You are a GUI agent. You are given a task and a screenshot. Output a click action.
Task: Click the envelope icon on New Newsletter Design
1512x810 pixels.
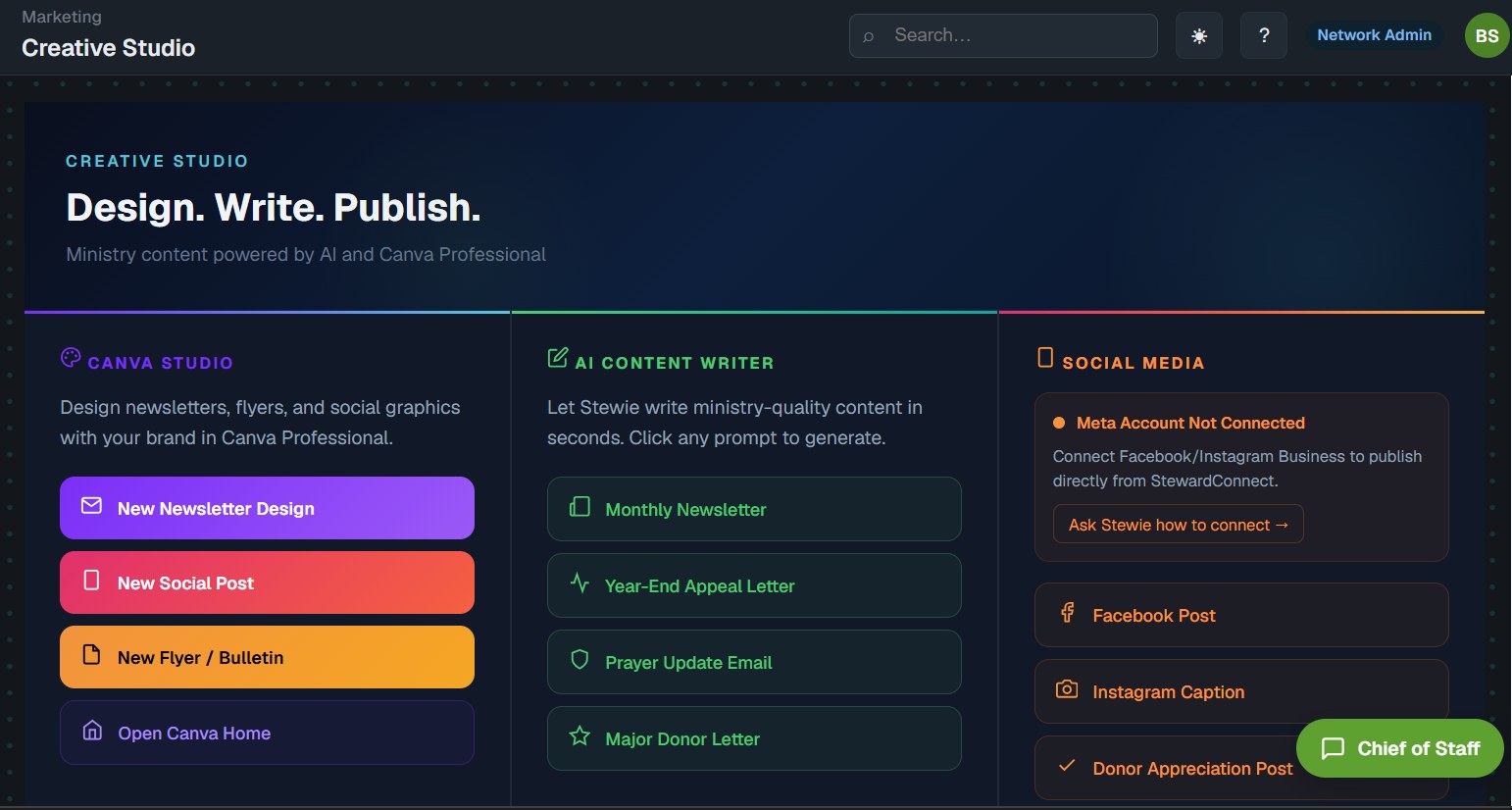click(91, 506)
